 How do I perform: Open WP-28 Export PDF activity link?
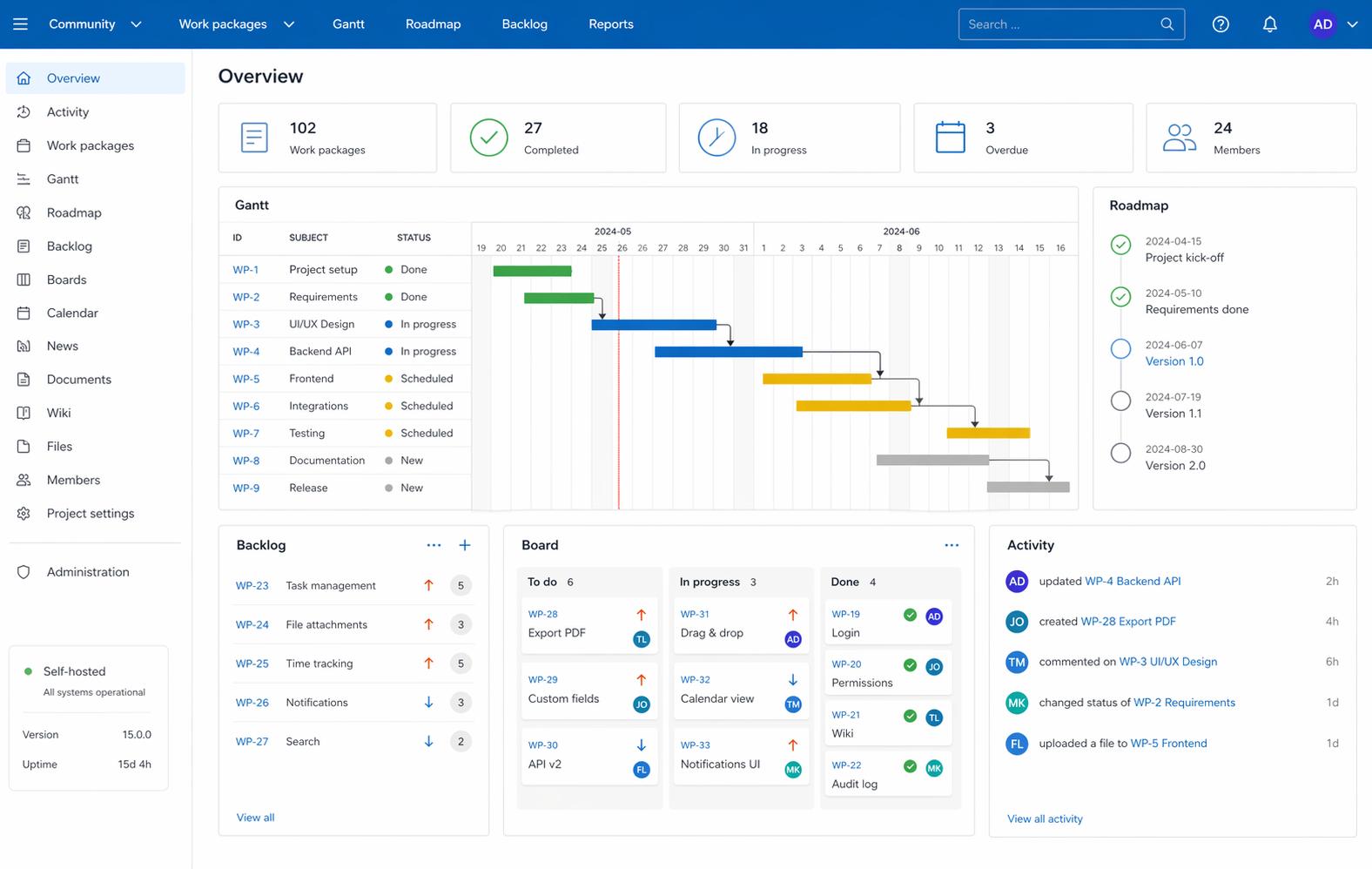(x=1128, y=622)
